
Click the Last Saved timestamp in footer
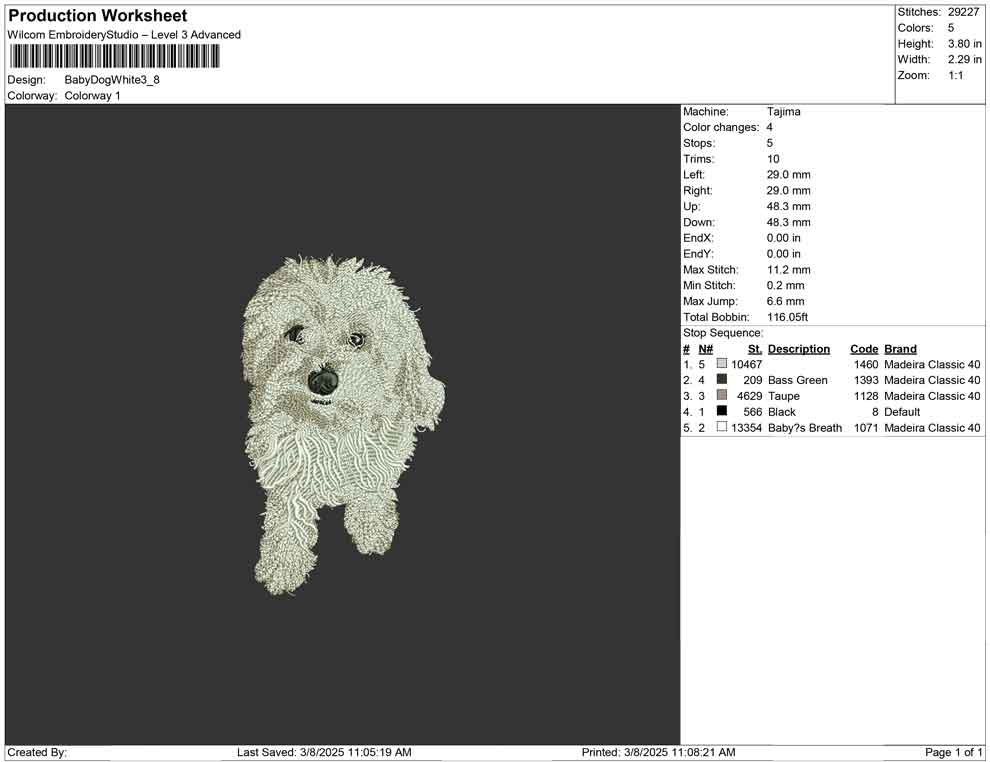click(324, 752)
